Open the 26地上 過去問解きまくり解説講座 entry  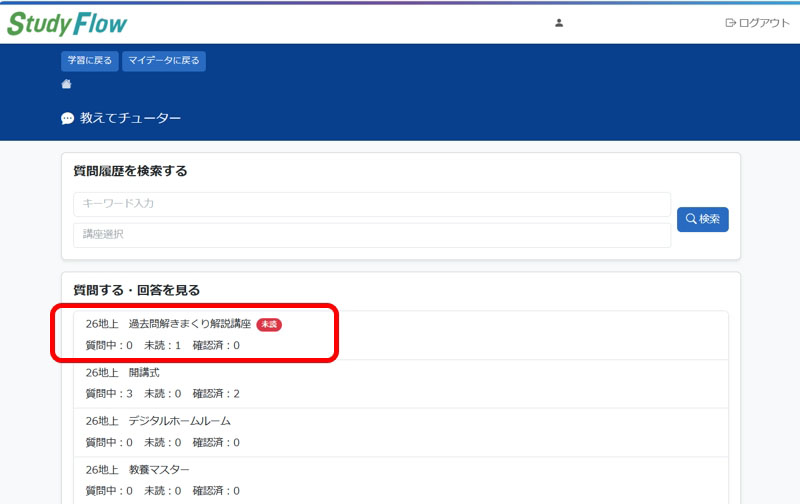pos(168,324)
